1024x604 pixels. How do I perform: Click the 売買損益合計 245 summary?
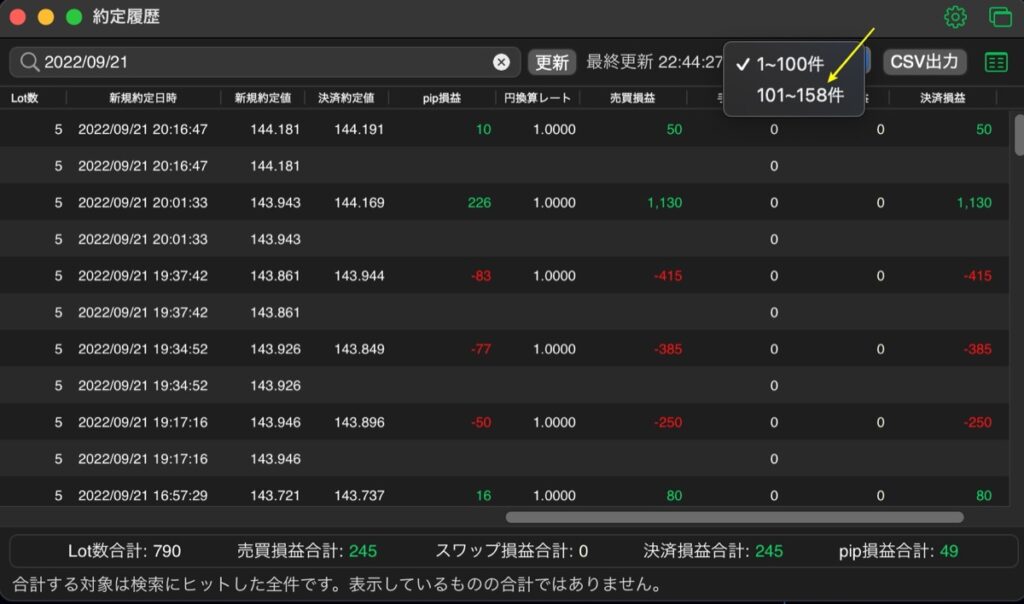(306, 551)
